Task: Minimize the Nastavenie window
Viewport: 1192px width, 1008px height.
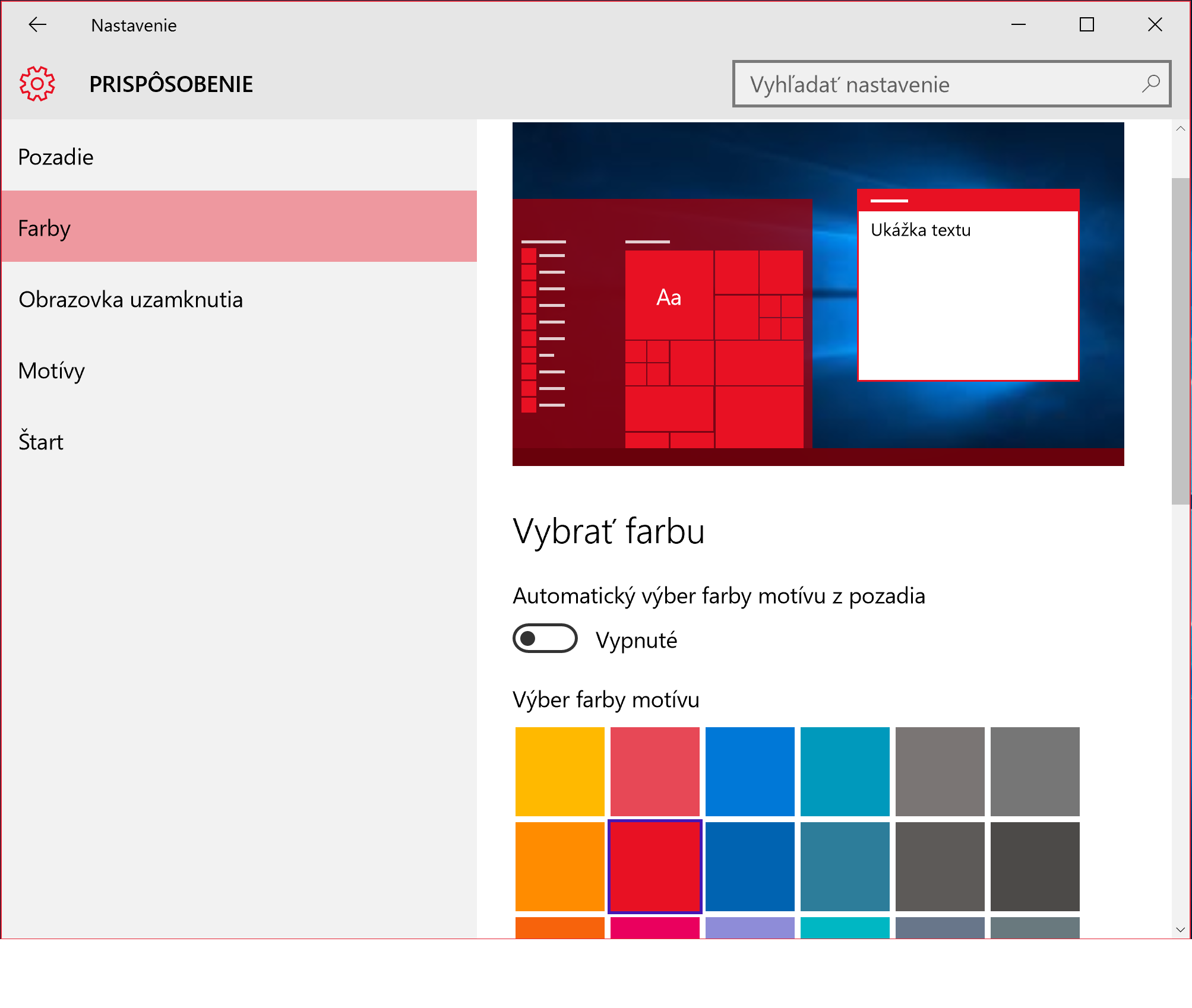Action: click(1019, 25)
